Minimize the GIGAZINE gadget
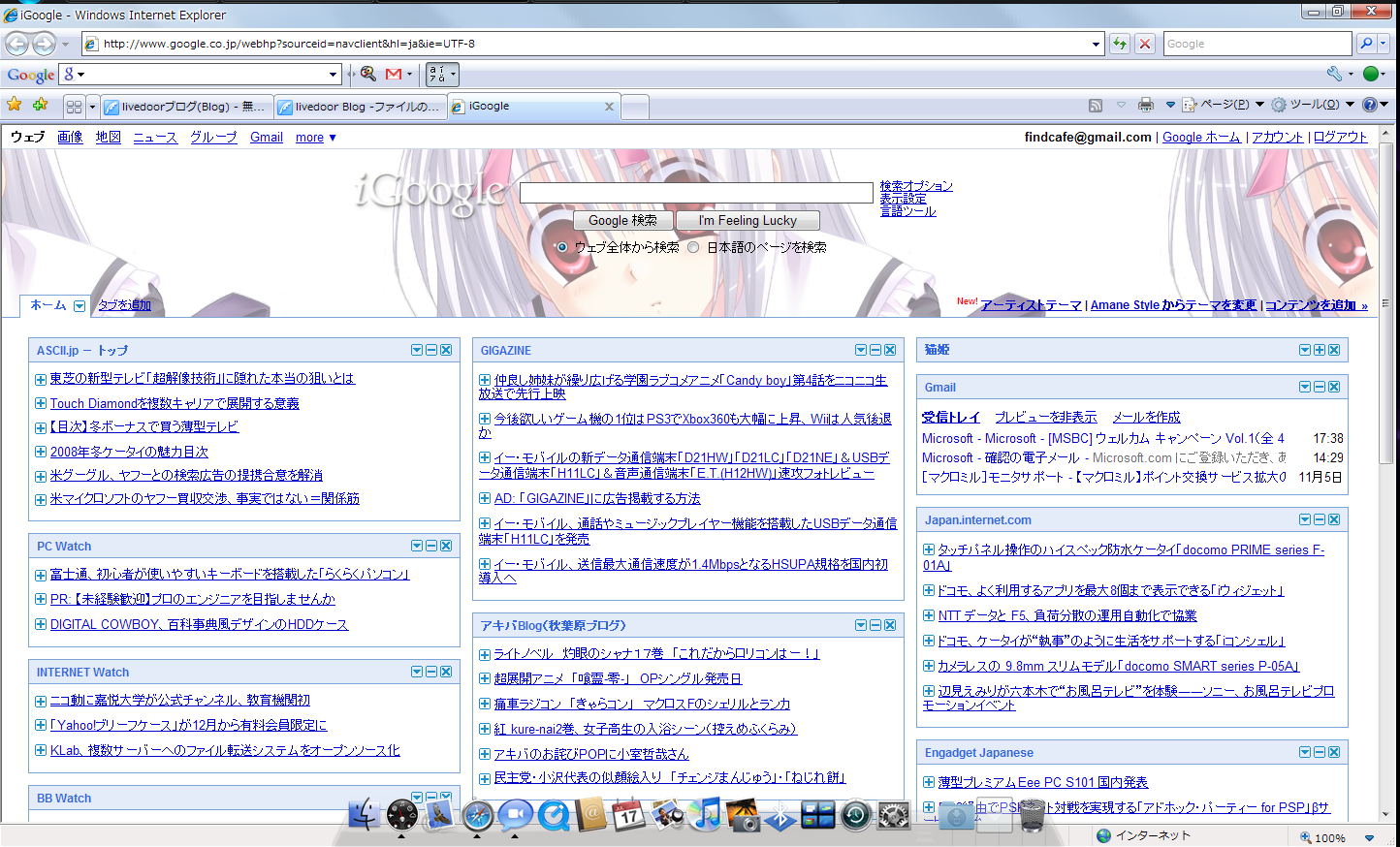 tap(875, 350)
